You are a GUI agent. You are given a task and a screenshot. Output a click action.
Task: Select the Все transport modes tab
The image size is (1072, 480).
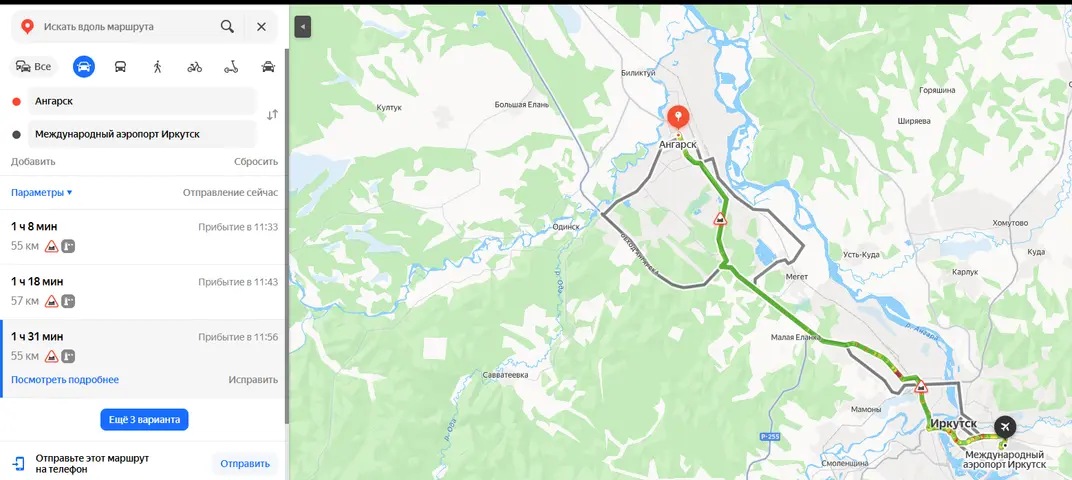[x=34, y=66]
